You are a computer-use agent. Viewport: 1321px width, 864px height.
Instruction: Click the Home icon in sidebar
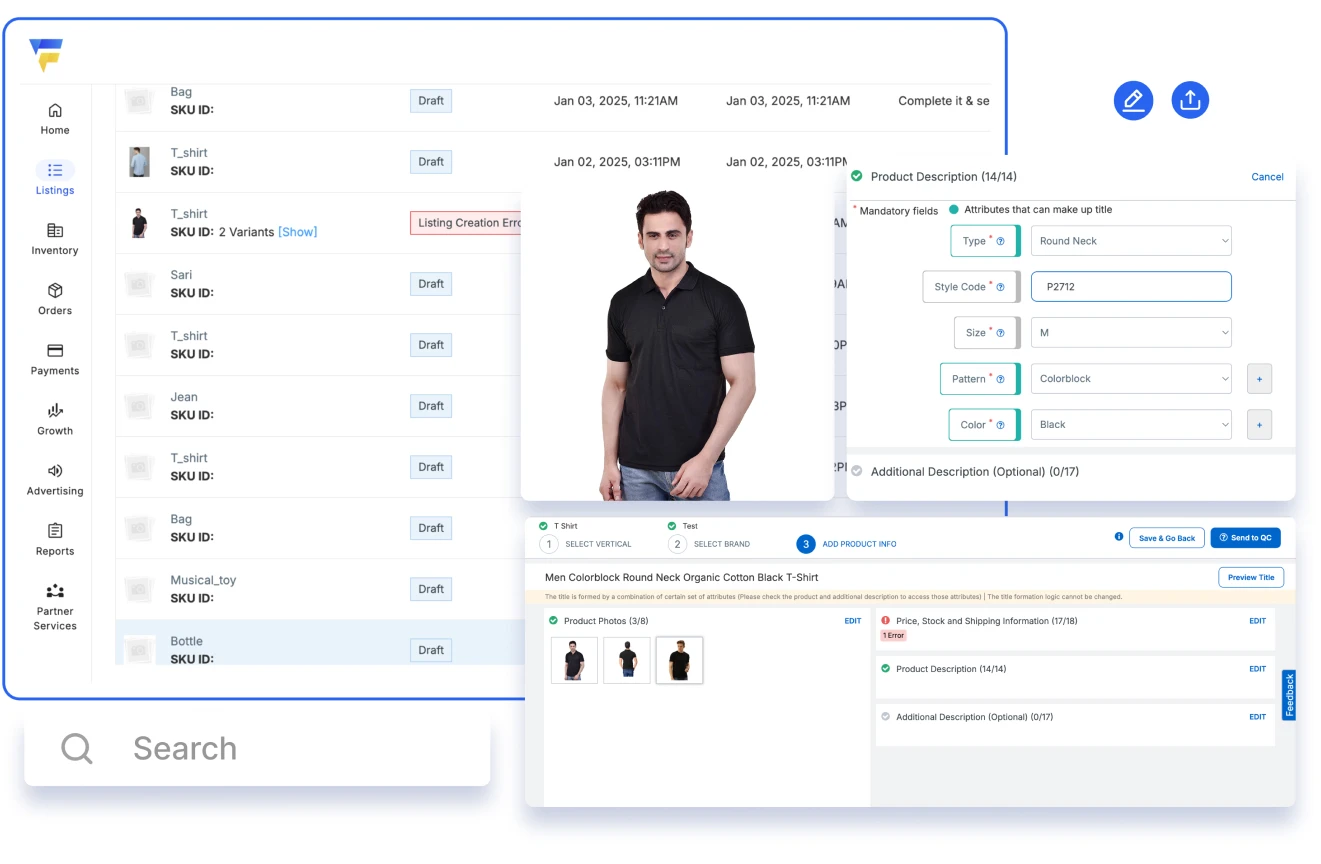55,110
